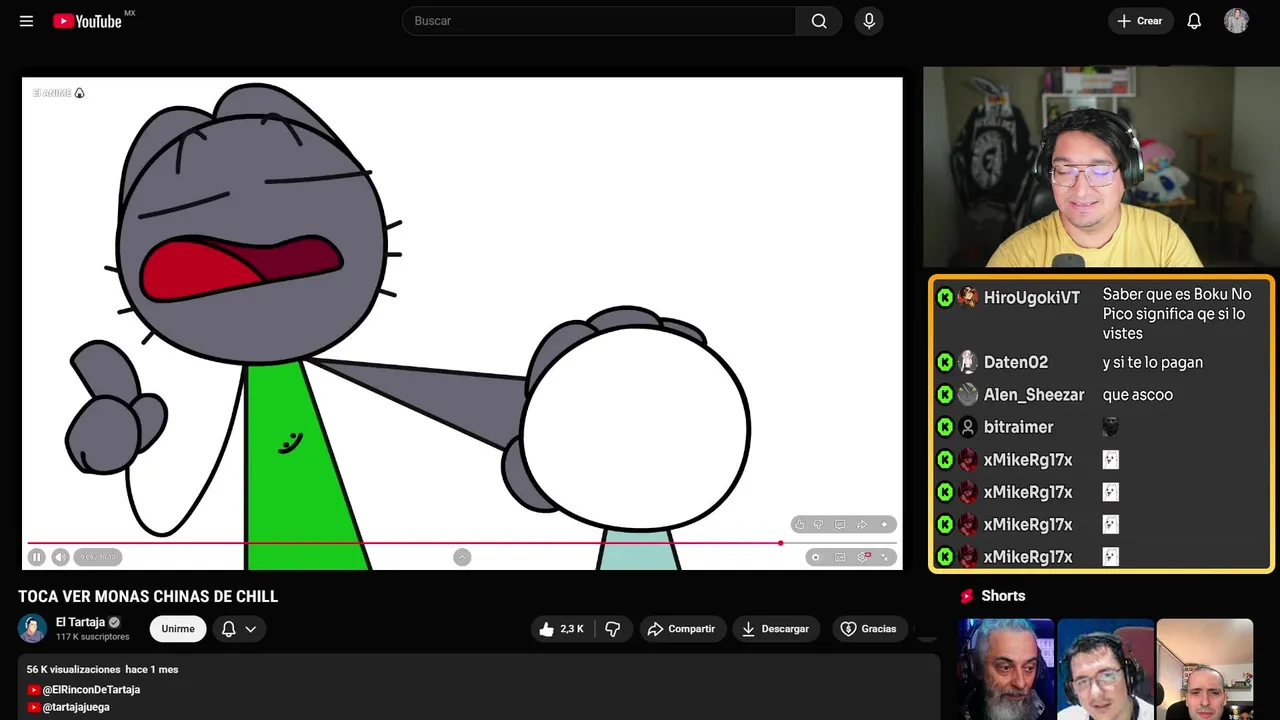Click the sparkle icon in player overlay

click(884, 524)
